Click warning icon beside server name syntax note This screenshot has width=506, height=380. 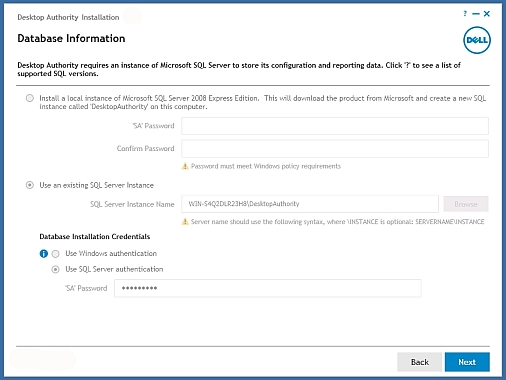pos(185,222)
